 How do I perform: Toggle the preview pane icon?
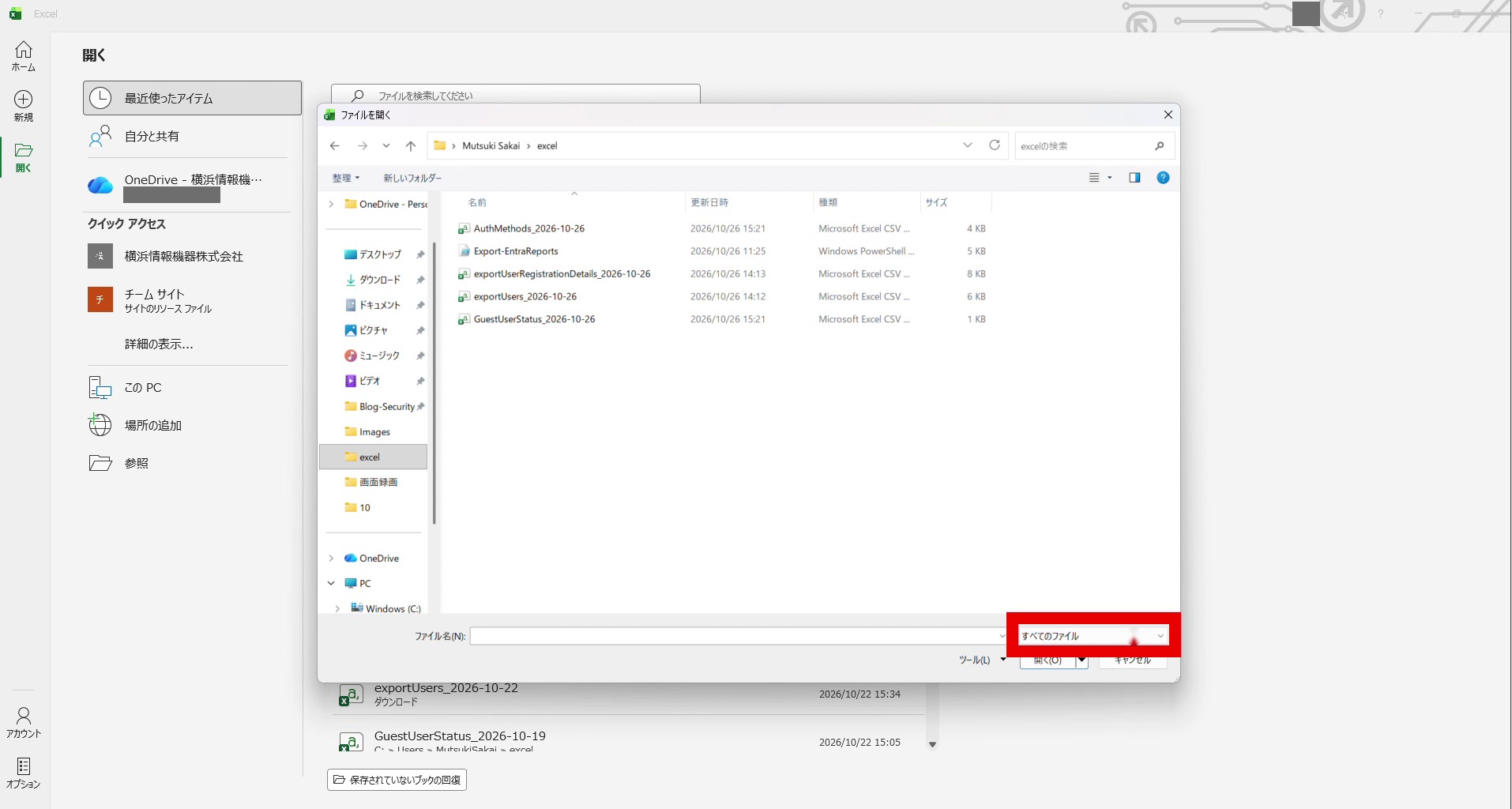point(1134,178)
